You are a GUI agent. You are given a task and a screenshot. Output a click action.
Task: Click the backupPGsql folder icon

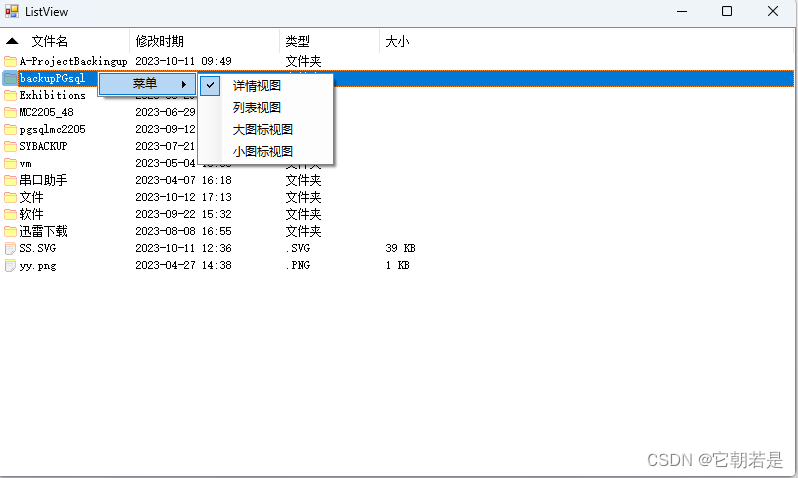point(10,78)
